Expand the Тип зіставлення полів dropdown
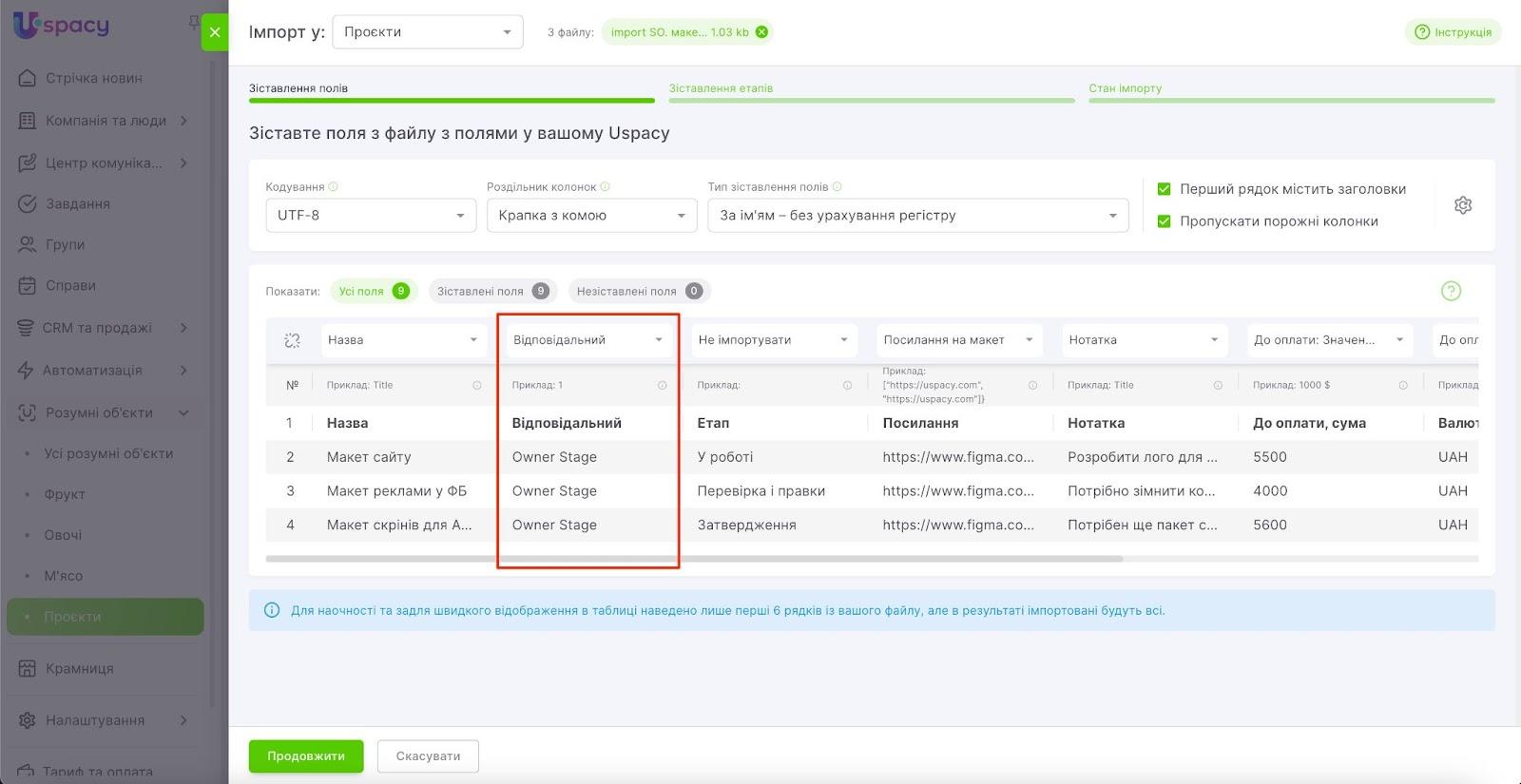The height and width of the screenshot is (784, 1521). pos(917,216)
